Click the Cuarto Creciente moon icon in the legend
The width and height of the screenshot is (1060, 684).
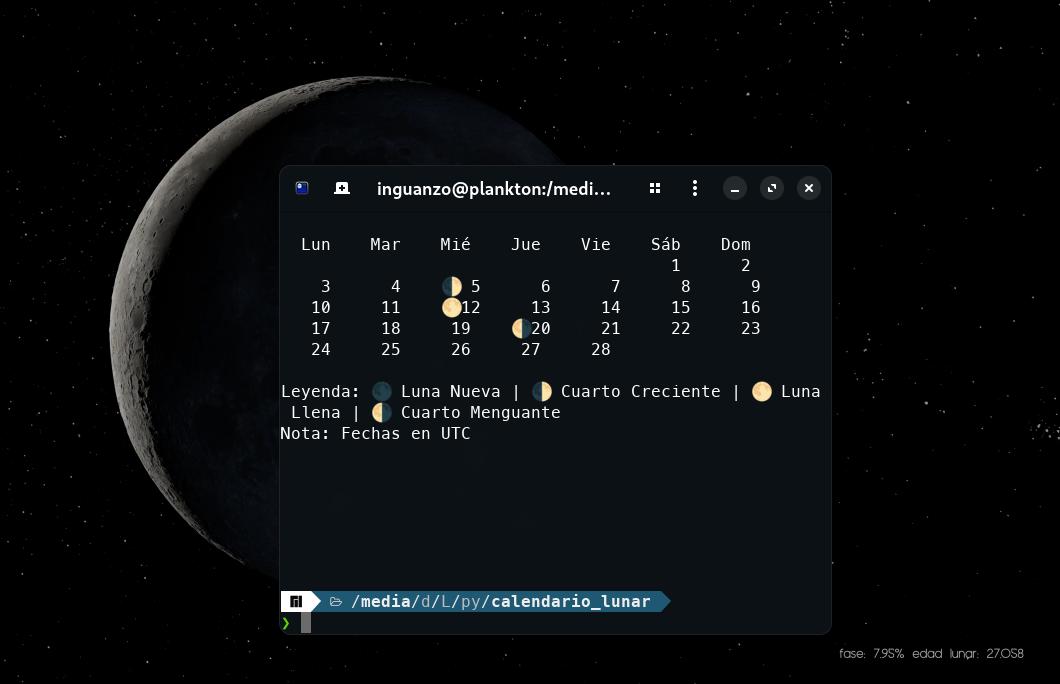(x=542, y=391)
